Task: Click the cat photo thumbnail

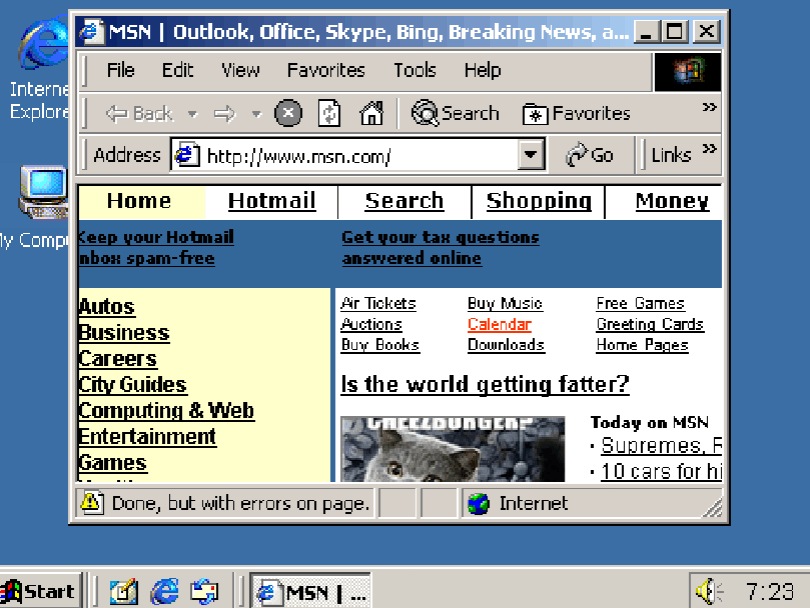Action: coord(453,449)
